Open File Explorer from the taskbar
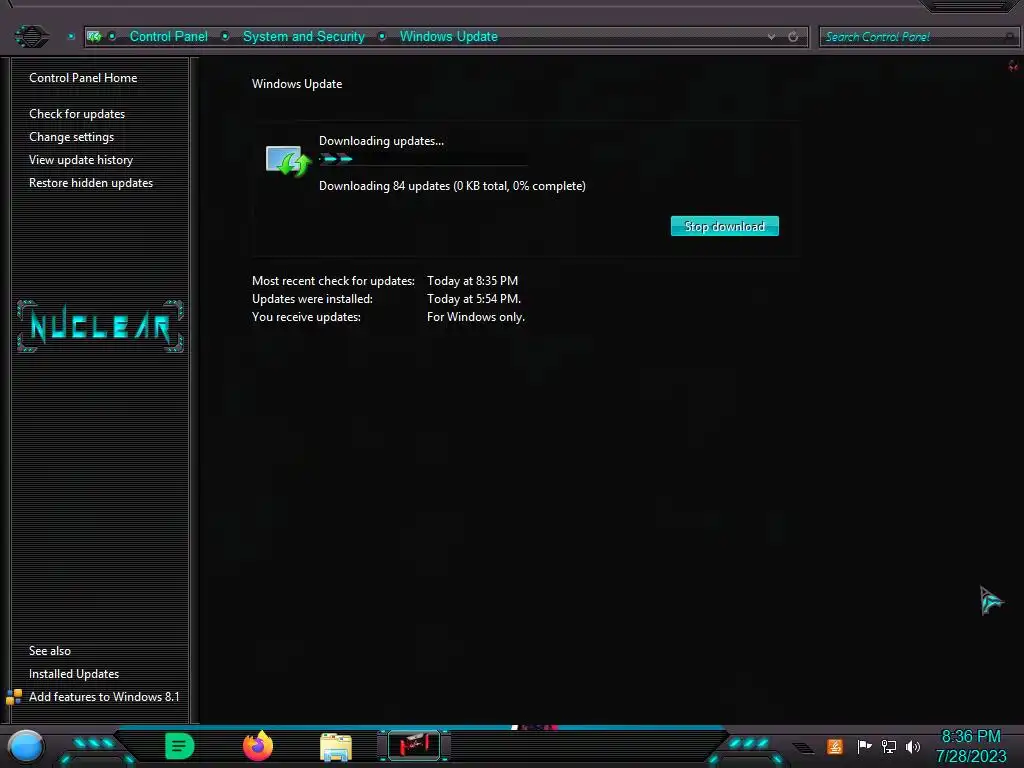The image size is (1024, 768). coord(336,747)
